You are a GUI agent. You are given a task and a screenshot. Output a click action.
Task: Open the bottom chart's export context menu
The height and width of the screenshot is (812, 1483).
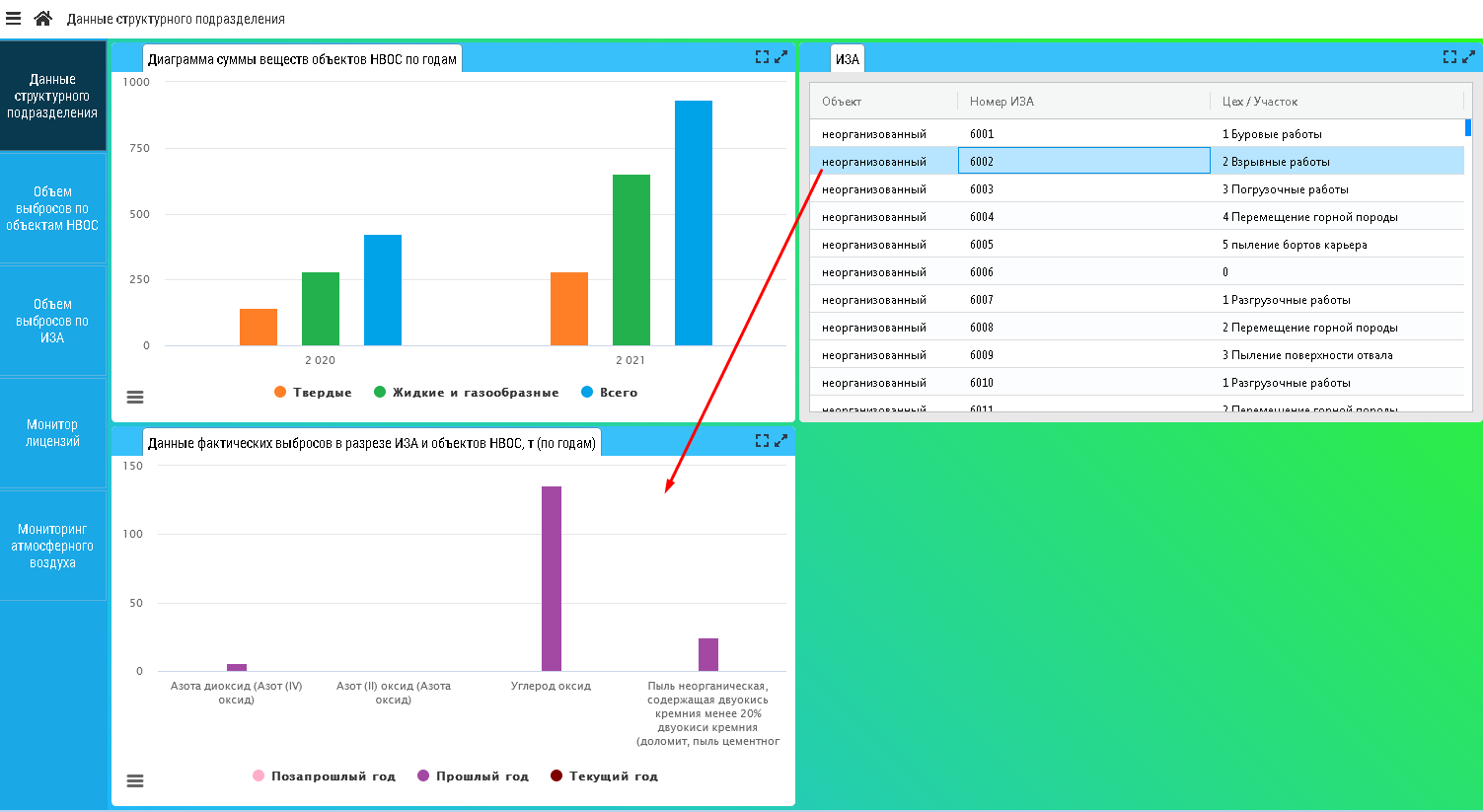[135, 780]
